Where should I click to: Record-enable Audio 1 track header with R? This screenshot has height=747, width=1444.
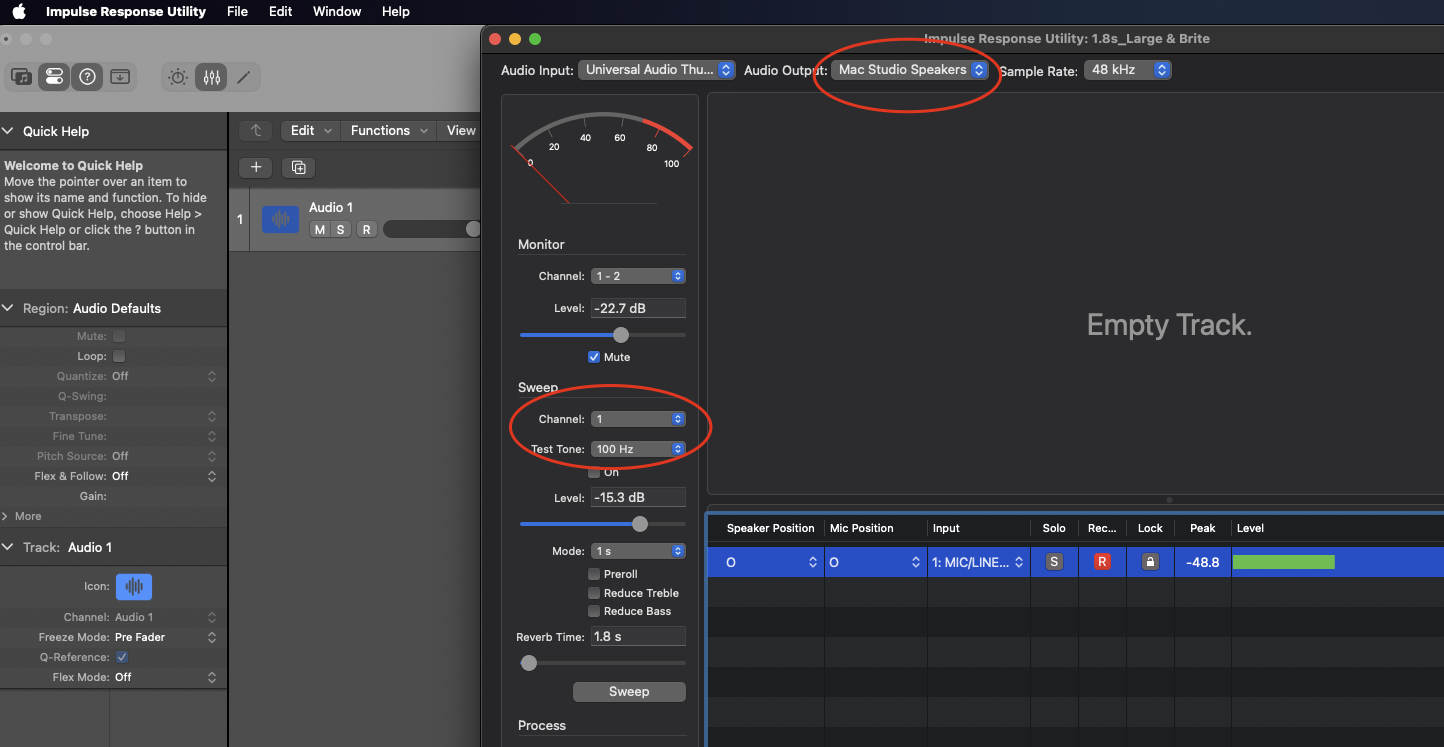tap(367, 230)
